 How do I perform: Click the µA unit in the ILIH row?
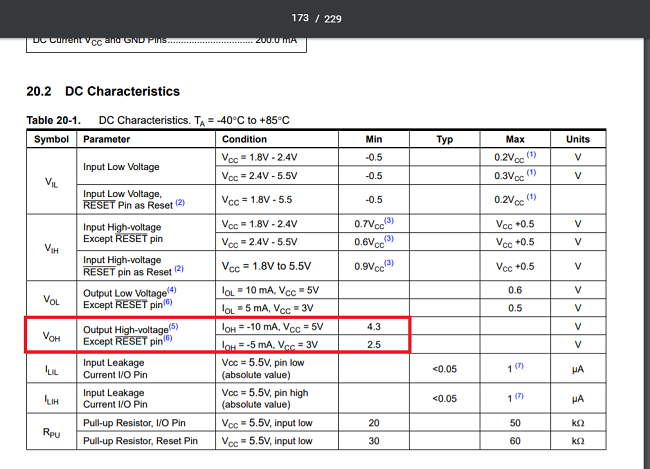(x=578, y=399)
